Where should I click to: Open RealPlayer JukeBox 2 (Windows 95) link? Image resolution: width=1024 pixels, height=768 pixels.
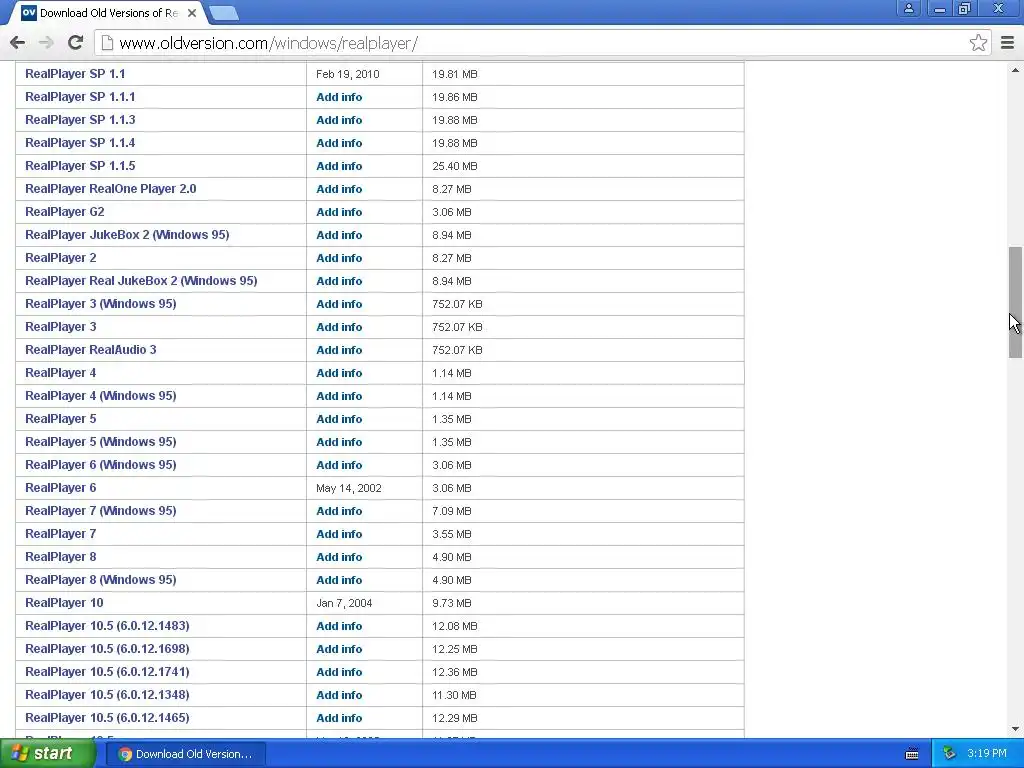click(127, 234)
